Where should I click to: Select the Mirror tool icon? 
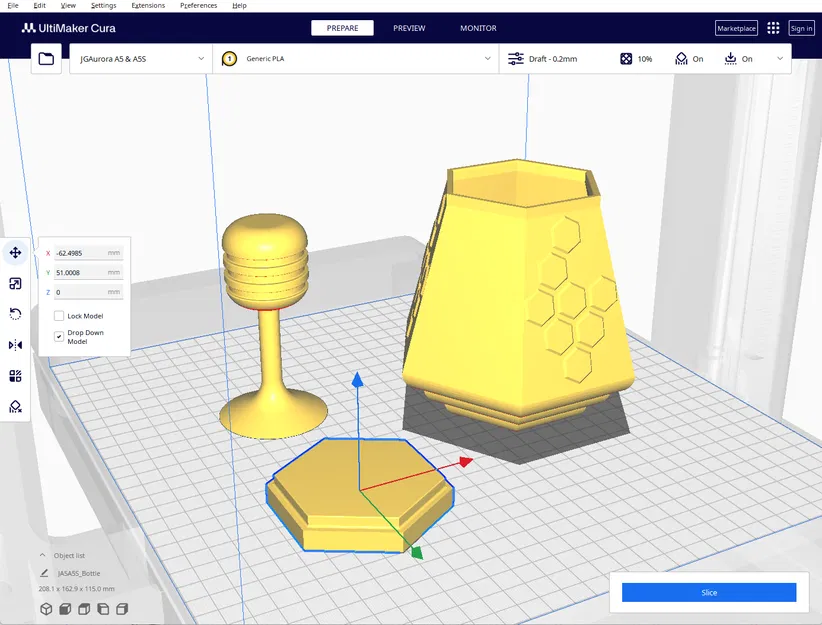15,345
